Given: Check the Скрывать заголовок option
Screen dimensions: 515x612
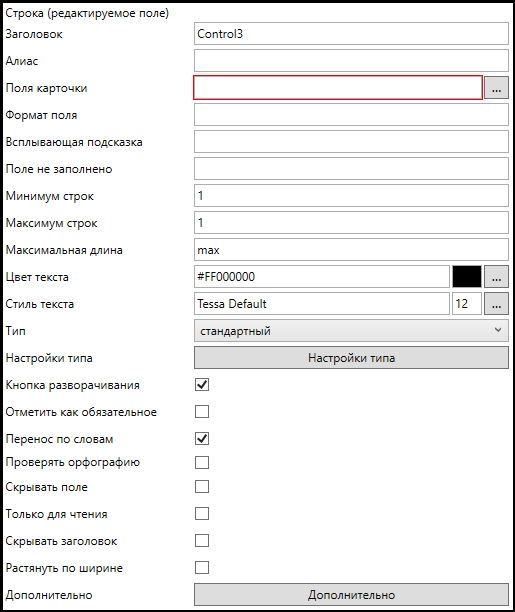Looking at the screenshot, I should pyautogui.click(x=202, y=541).
